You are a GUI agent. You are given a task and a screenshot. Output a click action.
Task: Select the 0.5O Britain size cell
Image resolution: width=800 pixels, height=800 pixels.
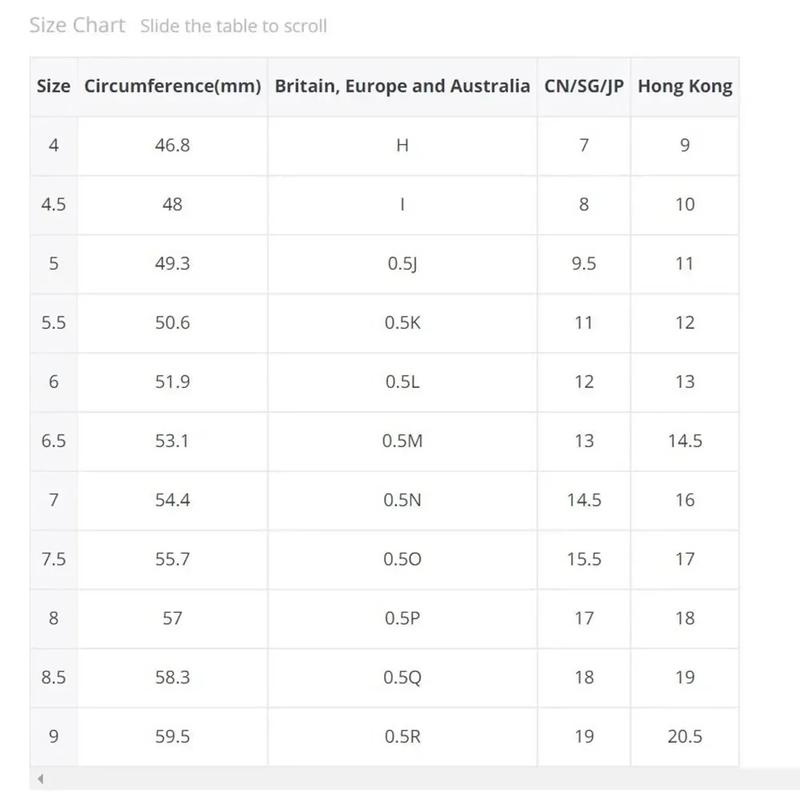coord(402,560)
